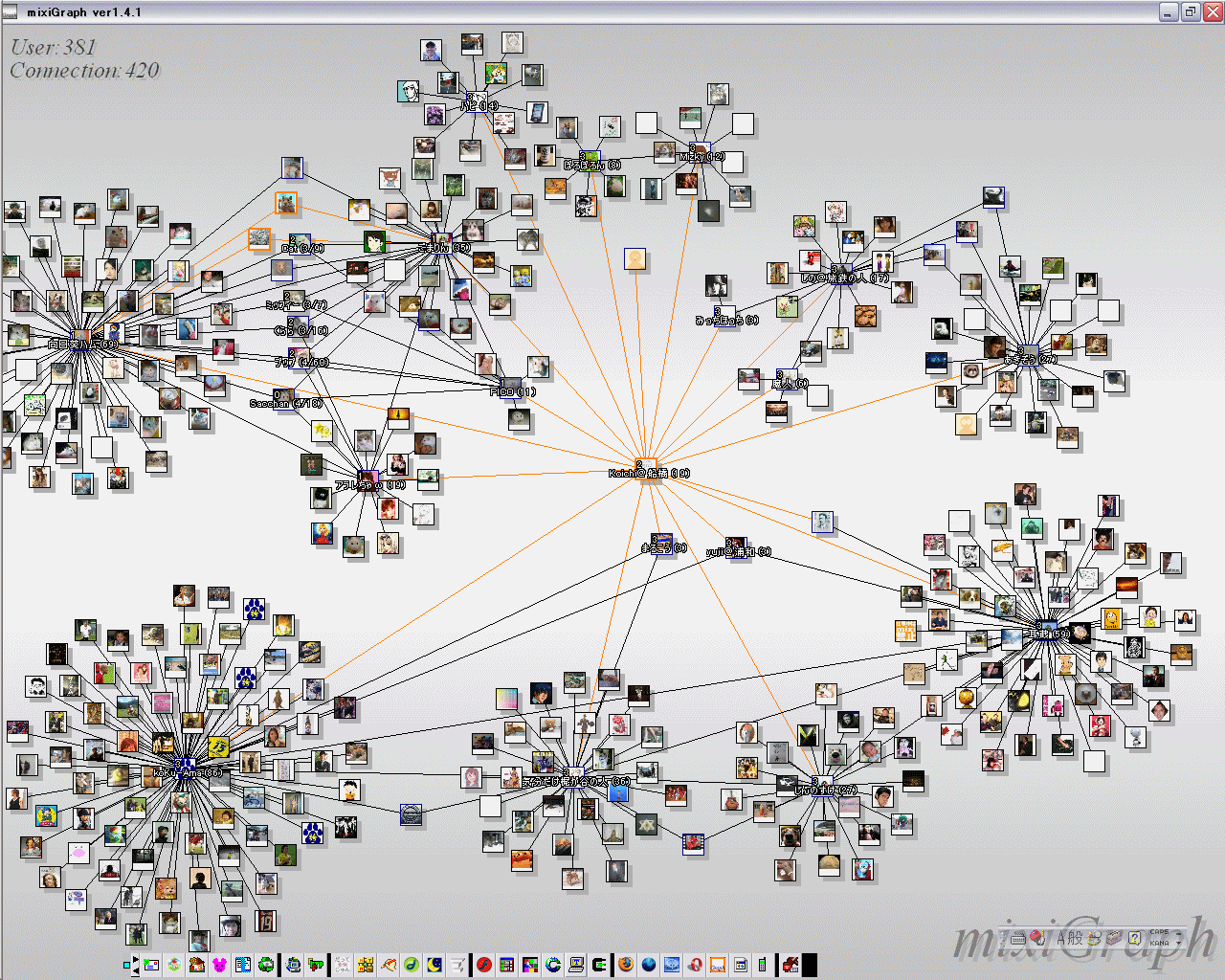Toggle KANA in the IME language bar

[x=1159, y=943]
